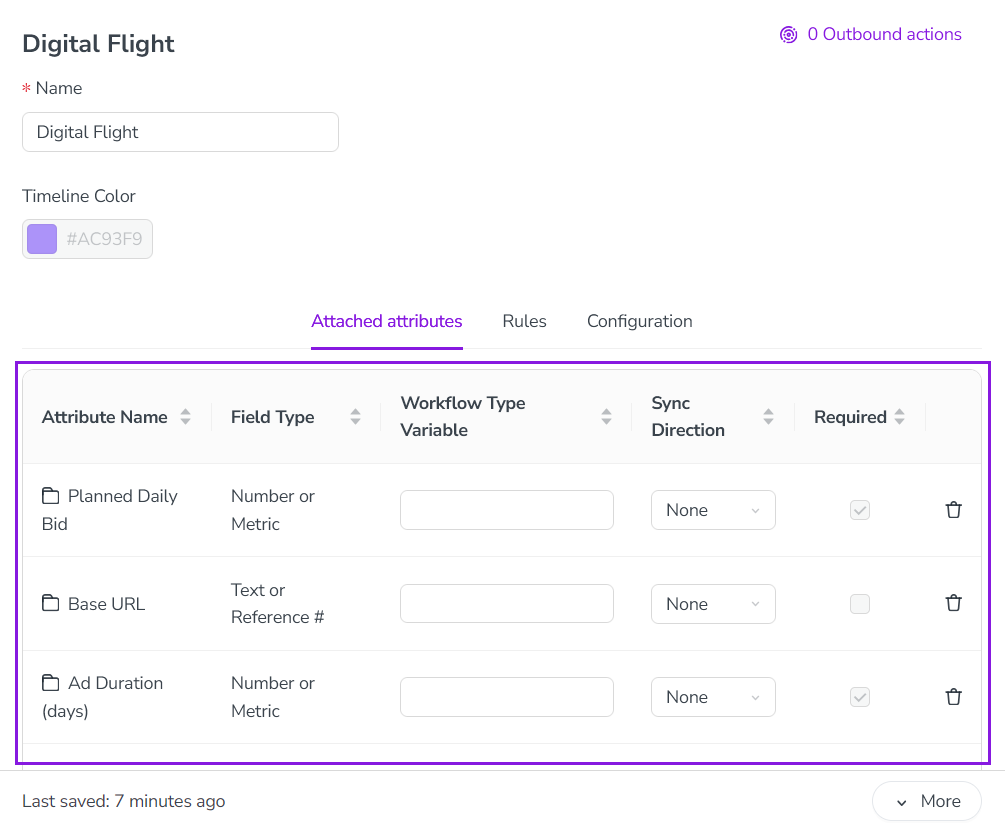Image resolution: width=1005 pixels, height=827 pixels.
Task: Expand Sync Direction dropdown for Ad Duration
Action: tap(713, 697)
